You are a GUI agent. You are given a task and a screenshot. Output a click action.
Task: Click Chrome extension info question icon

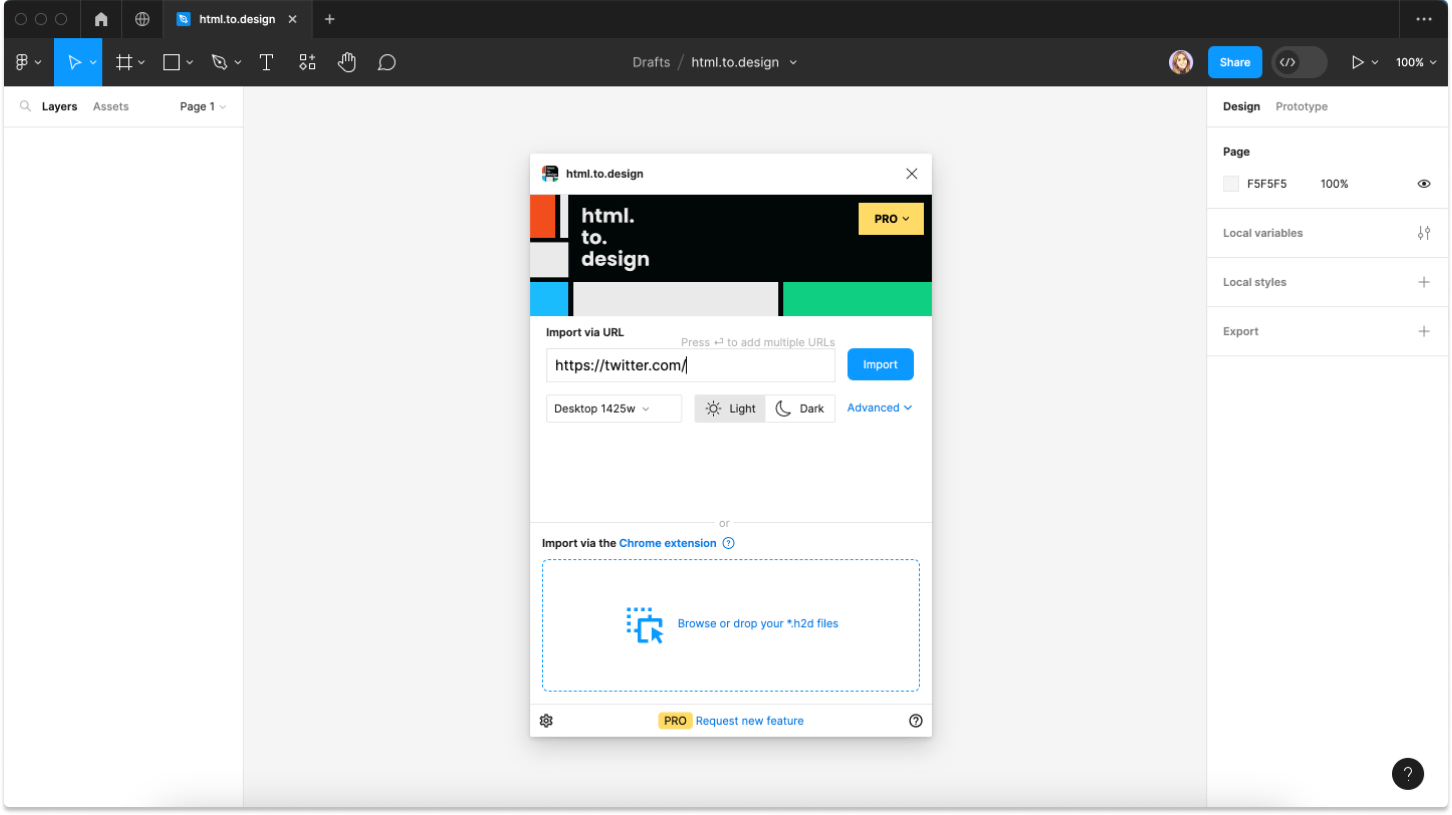(728, 543)
